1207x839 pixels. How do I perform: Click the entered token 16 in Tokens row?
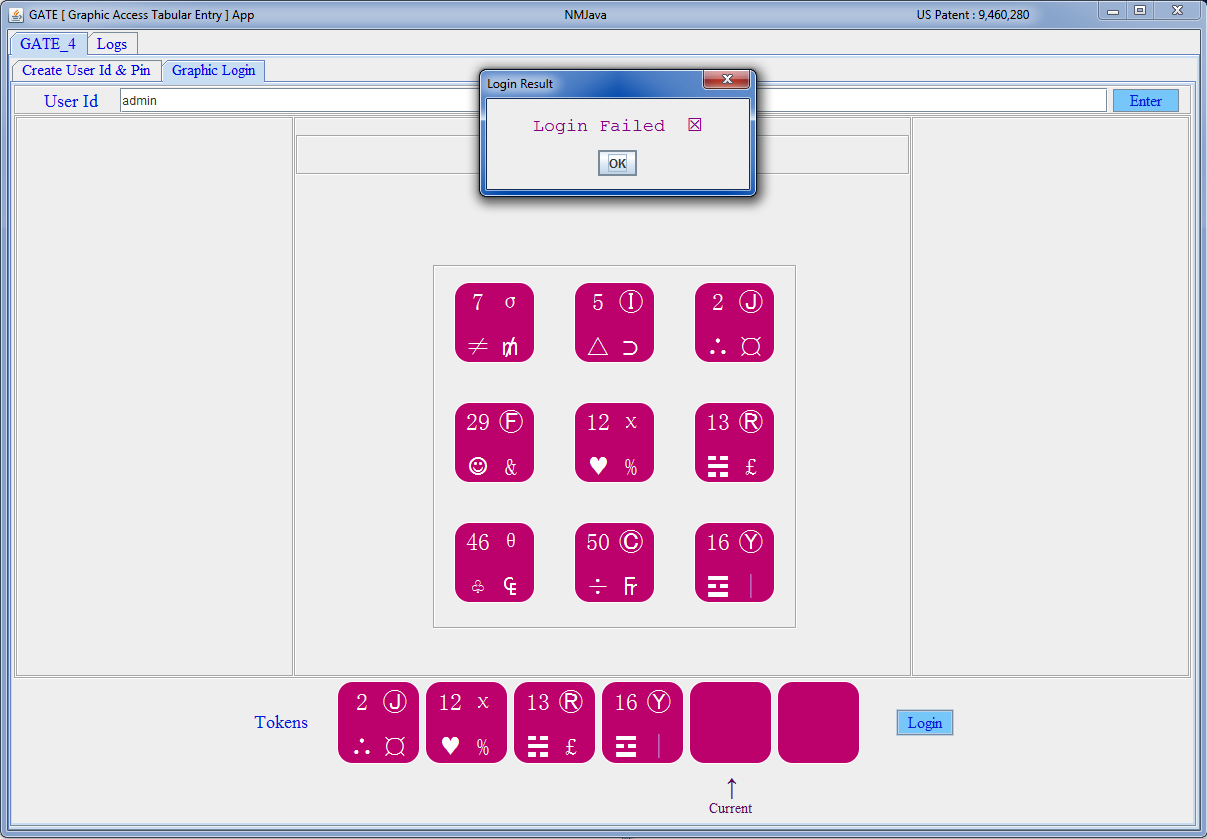(642, 722)
